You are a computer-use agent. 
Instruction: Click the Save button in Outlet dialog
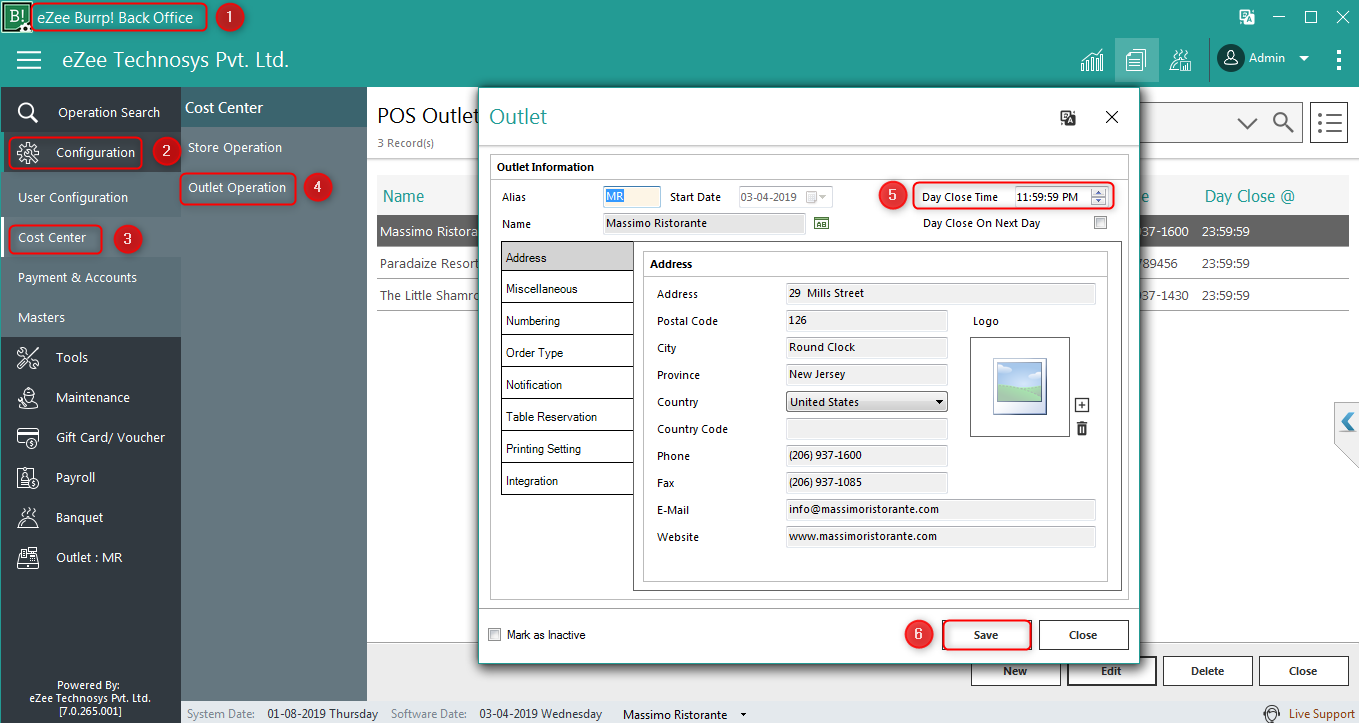coord(986,635)
